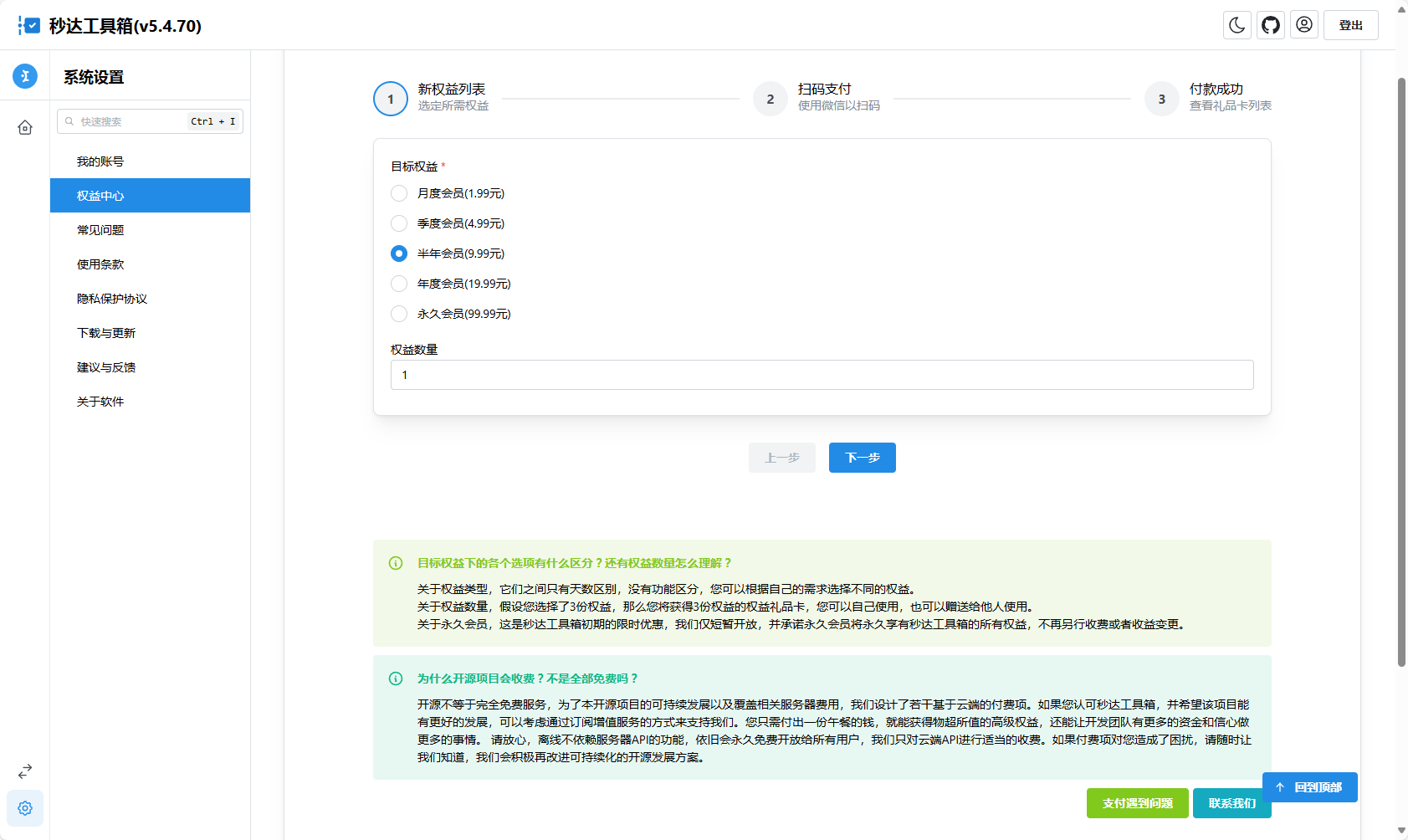Click the 目标权益 field label

click(x=414, y=166)
